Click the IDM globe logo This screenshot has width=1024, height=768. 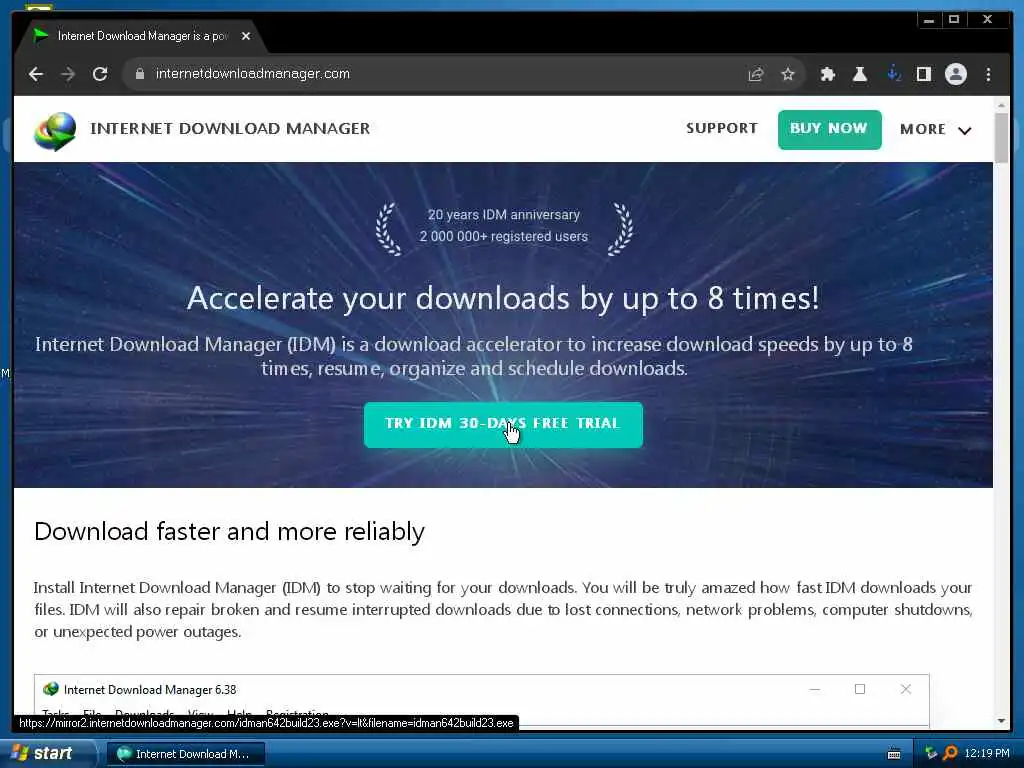[x=55, y=131]
